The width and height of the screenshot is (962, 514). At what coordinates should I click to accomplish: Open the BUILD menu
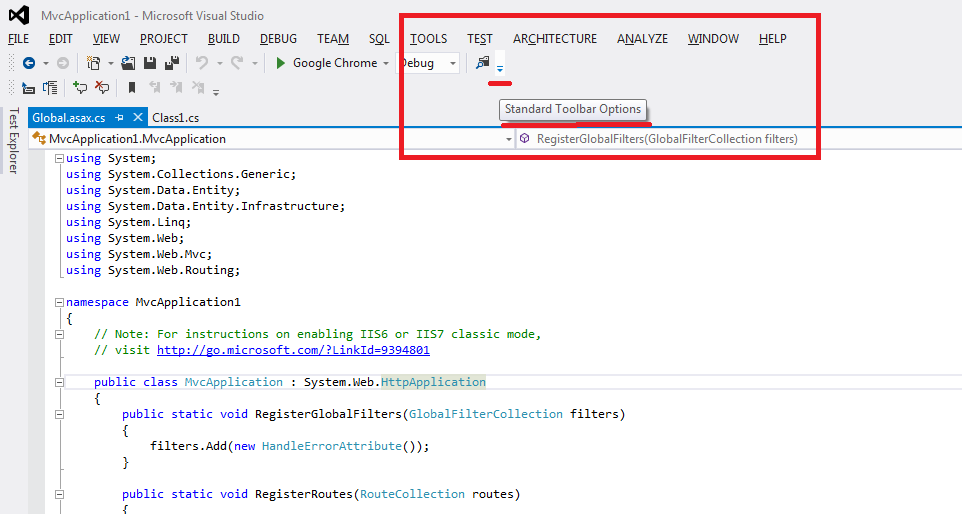224,39
